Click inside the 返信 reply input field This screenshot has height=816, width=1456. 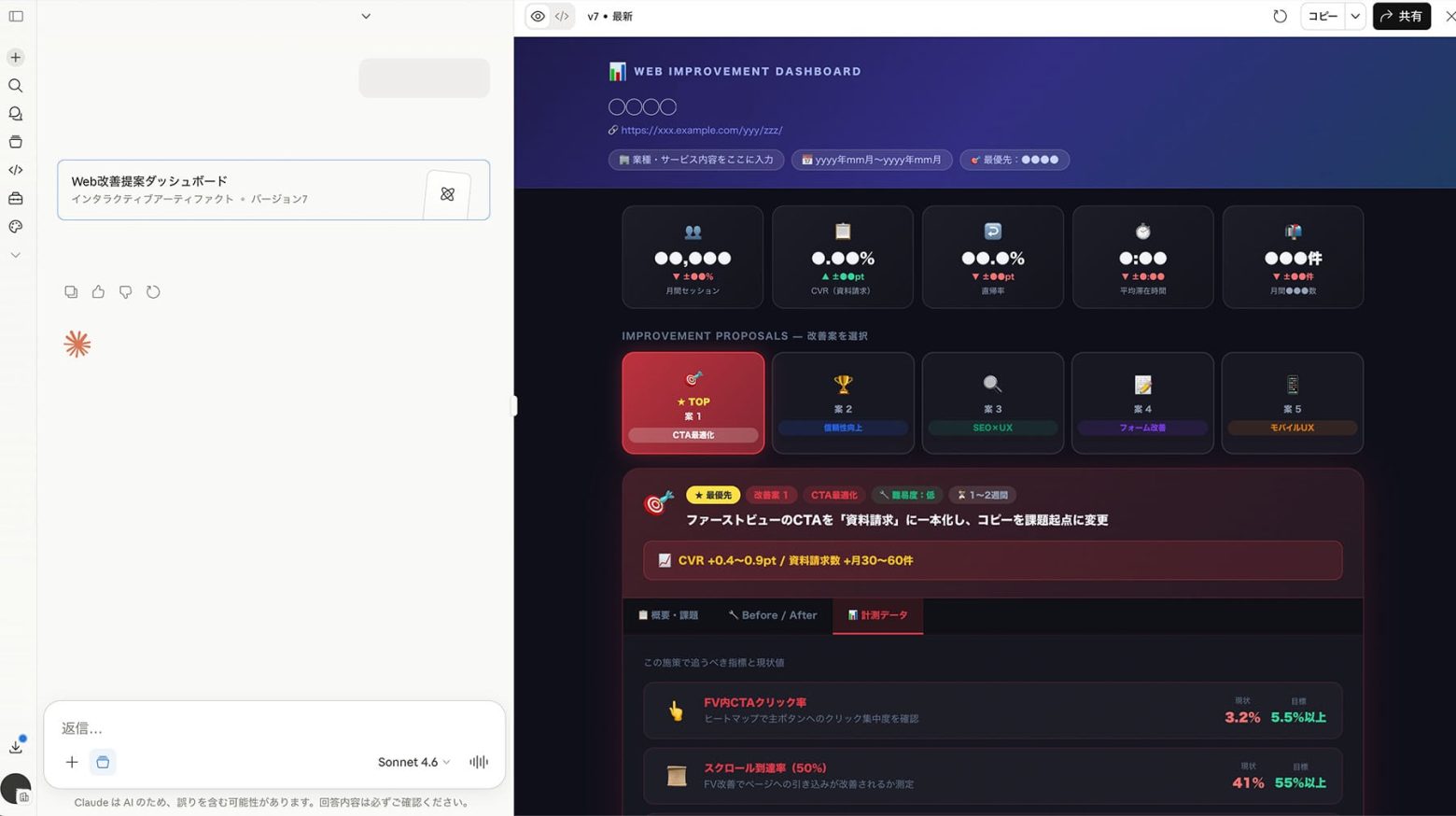(x=271, y=727)
